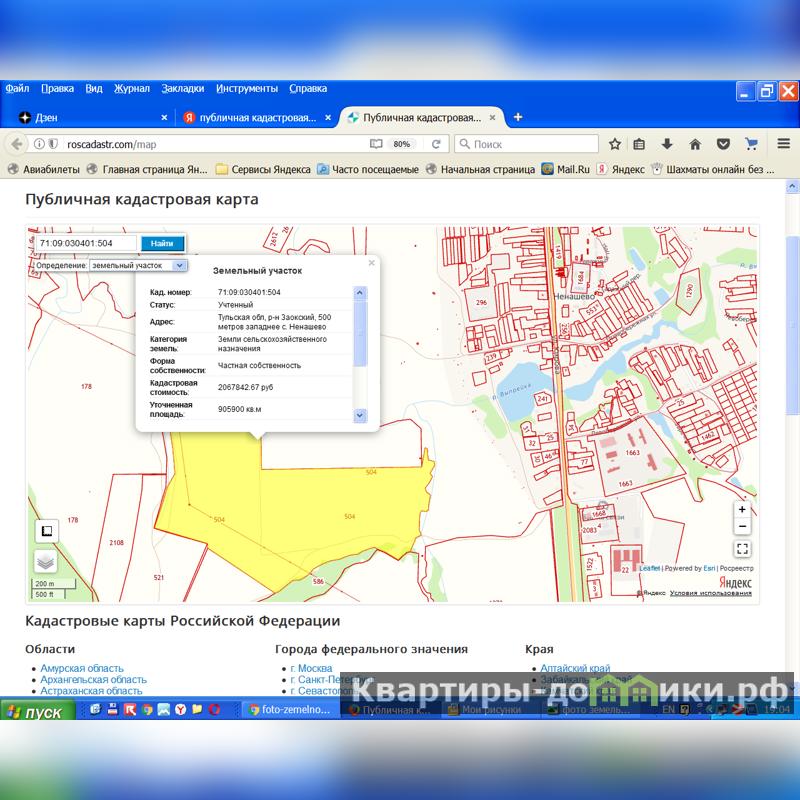Open the Закладки menu
This screenshot has width=800, height=800.
coord(182,88)
